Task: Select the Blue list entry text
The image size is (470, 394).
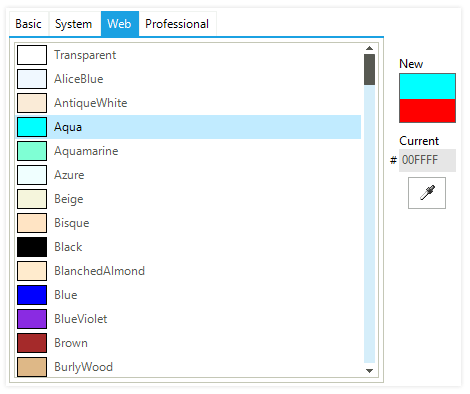Action: pos(66,295)
